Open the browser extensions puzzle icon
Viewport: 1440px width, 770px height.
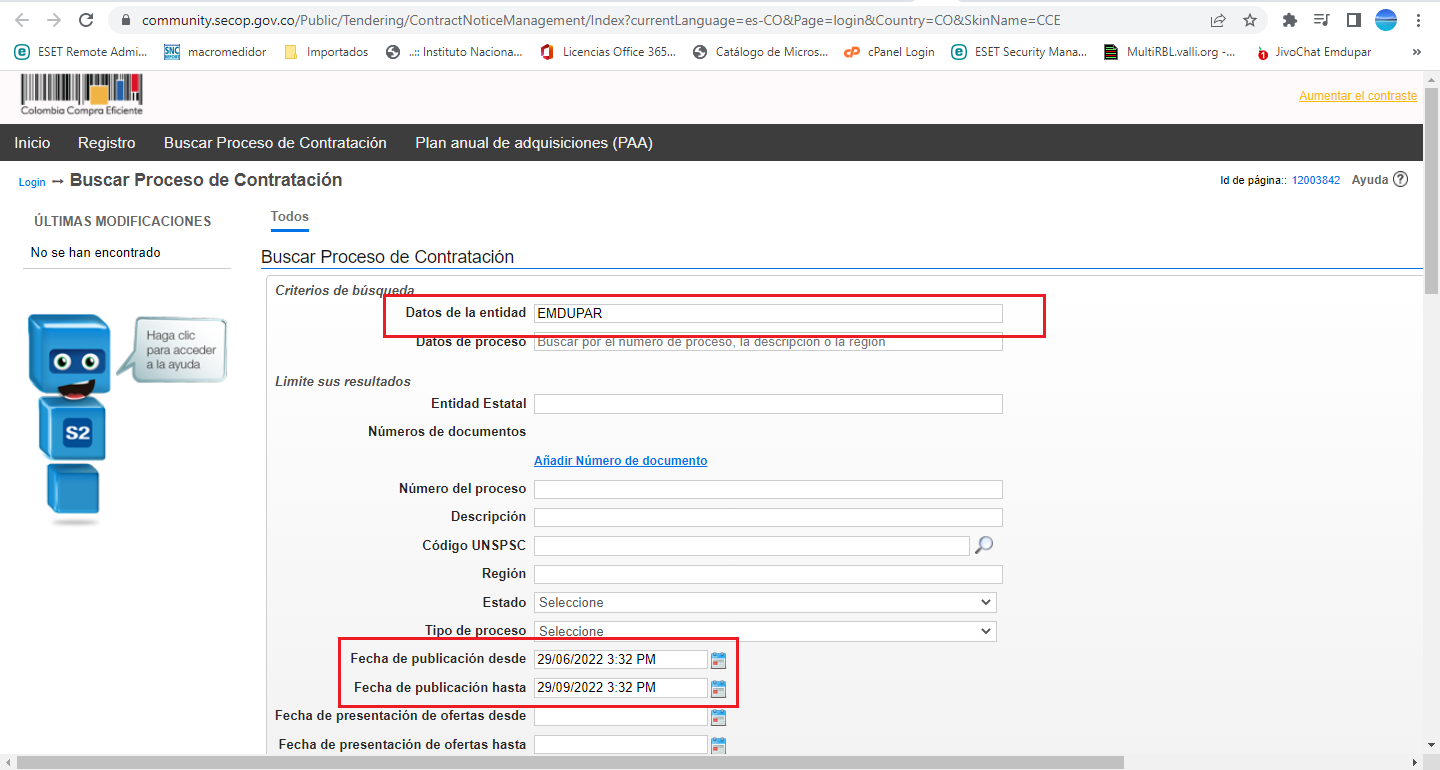[1290, 20]
